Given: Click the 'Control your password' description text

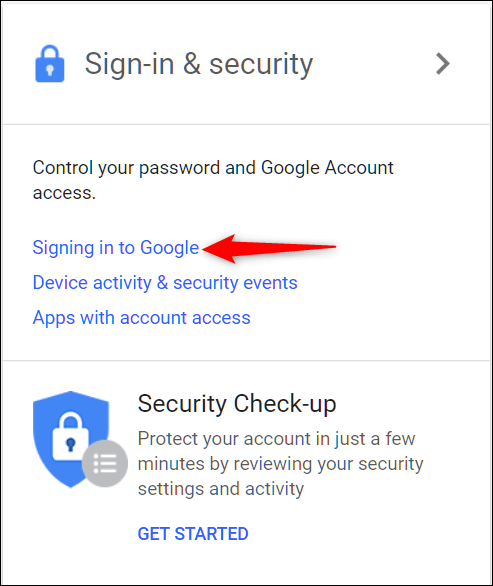Looking at the screenshot, I should (x=213, y=180).
